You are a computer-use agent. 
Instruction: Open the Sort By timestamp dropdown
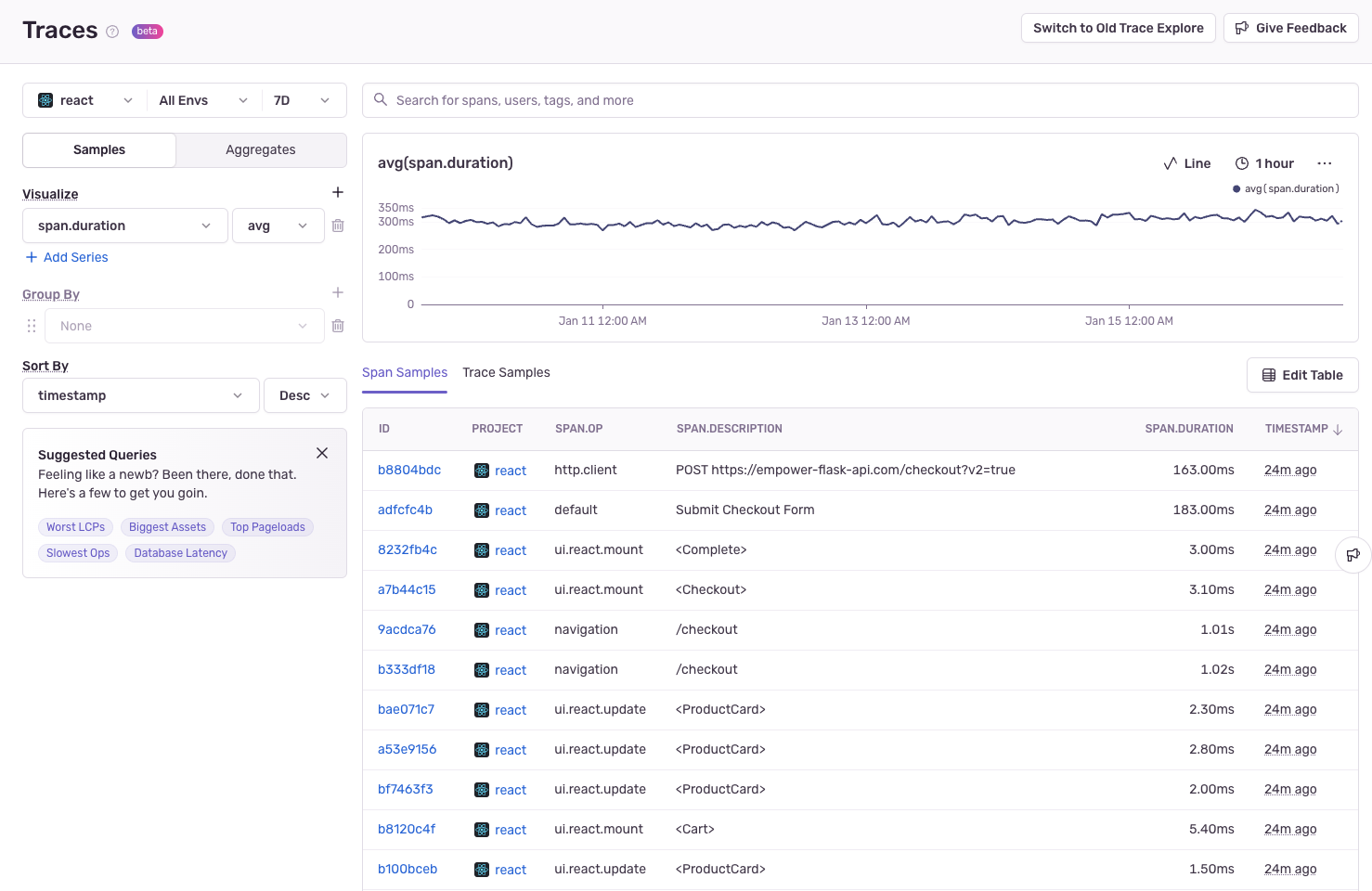(140, 395)
